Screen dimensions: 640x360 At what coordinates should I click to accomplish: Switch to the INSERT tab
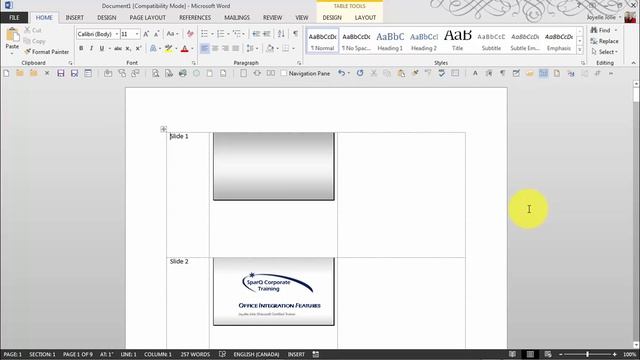74,18
